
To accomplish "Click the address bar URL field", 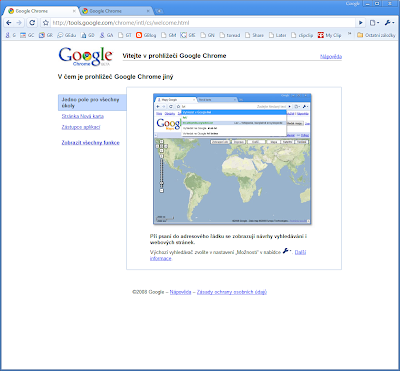I will click(x=202, y=23).
